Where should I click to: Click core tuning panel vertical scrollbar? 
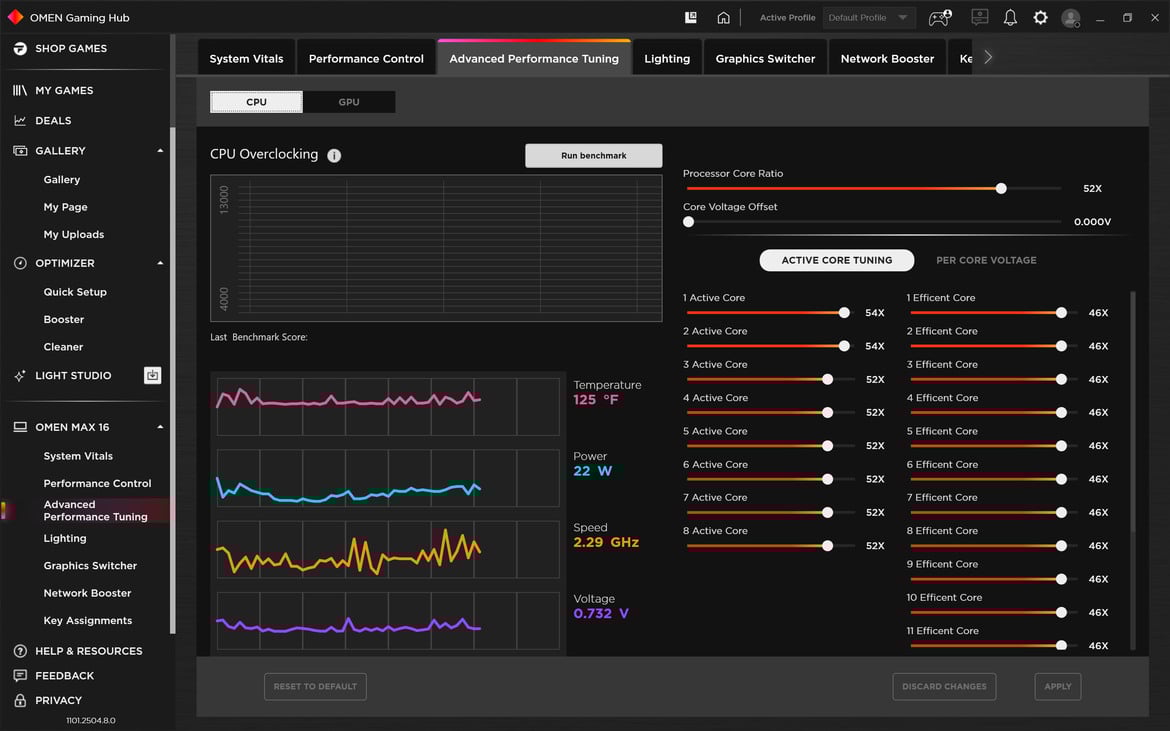1133,410
